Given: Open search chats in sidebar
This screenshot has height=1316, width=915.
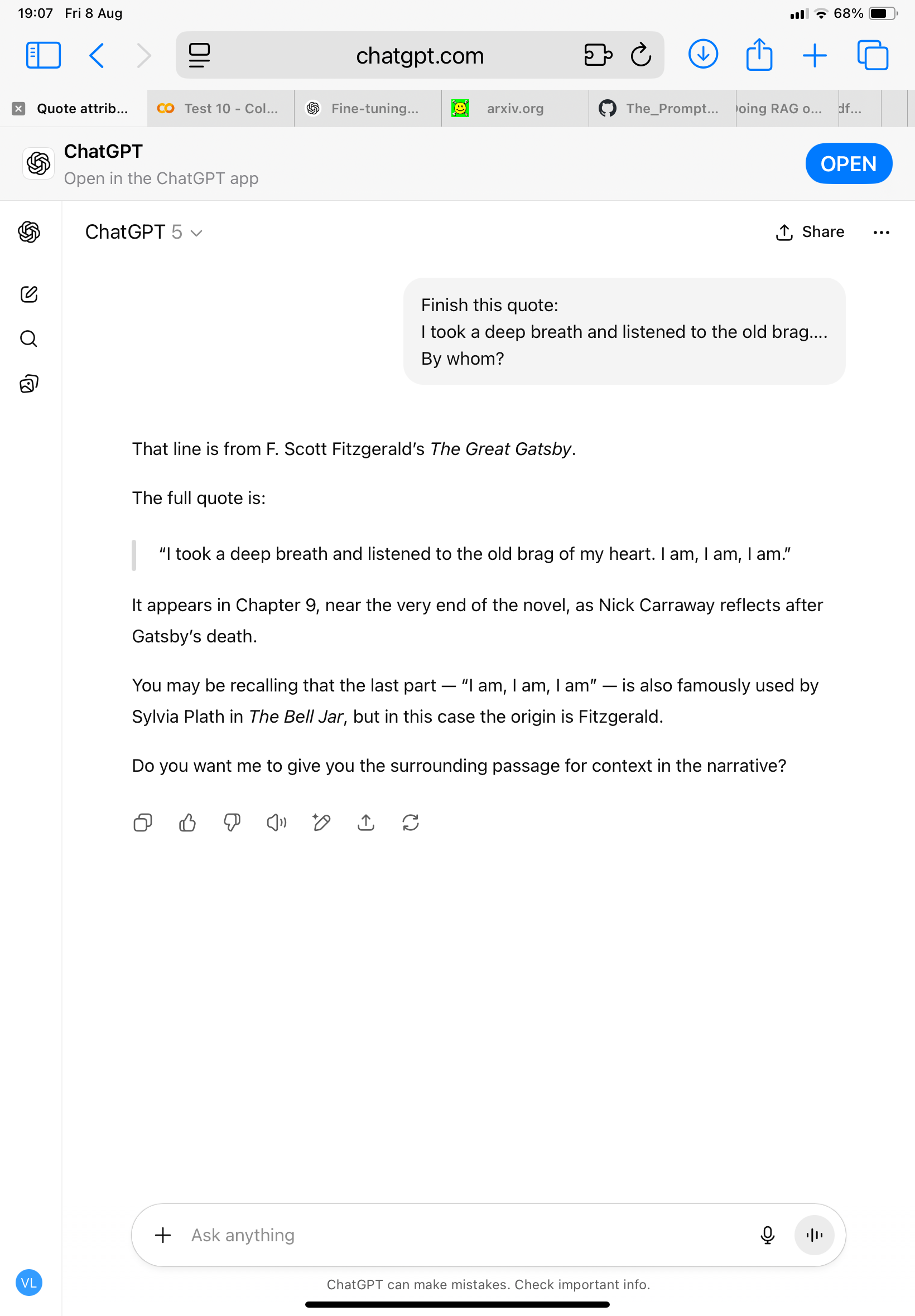Looking at the screenshot, I should click(28, 339).
